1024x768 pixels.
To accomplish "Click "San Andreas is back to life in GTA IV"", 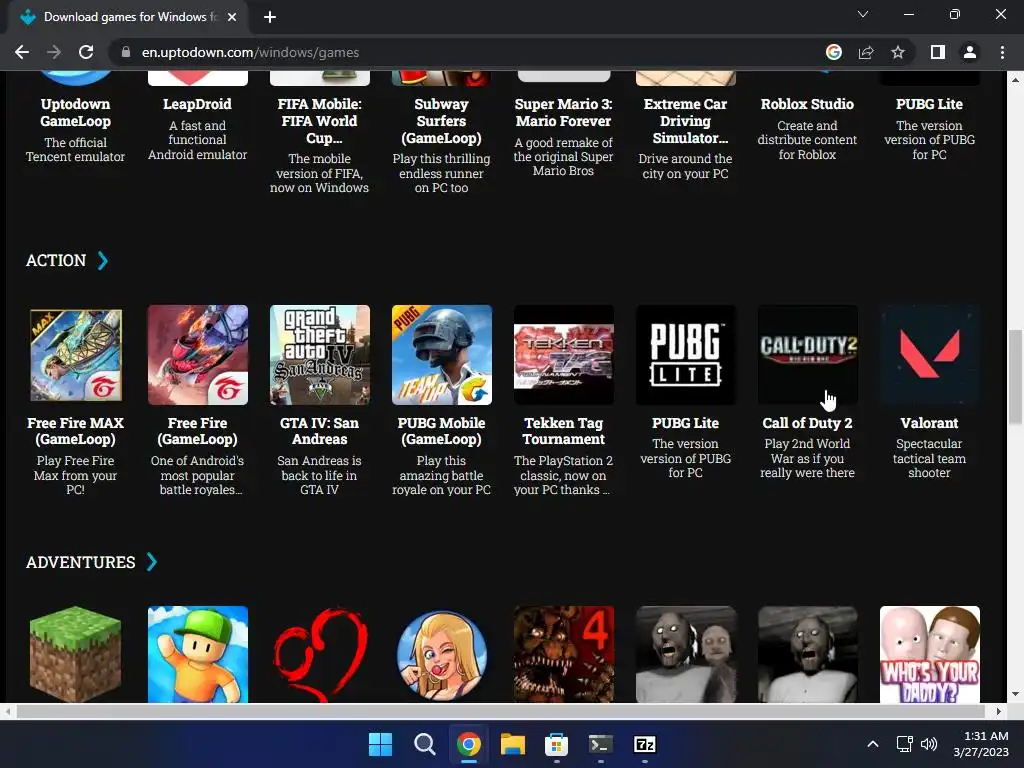I will pos(319,475).
